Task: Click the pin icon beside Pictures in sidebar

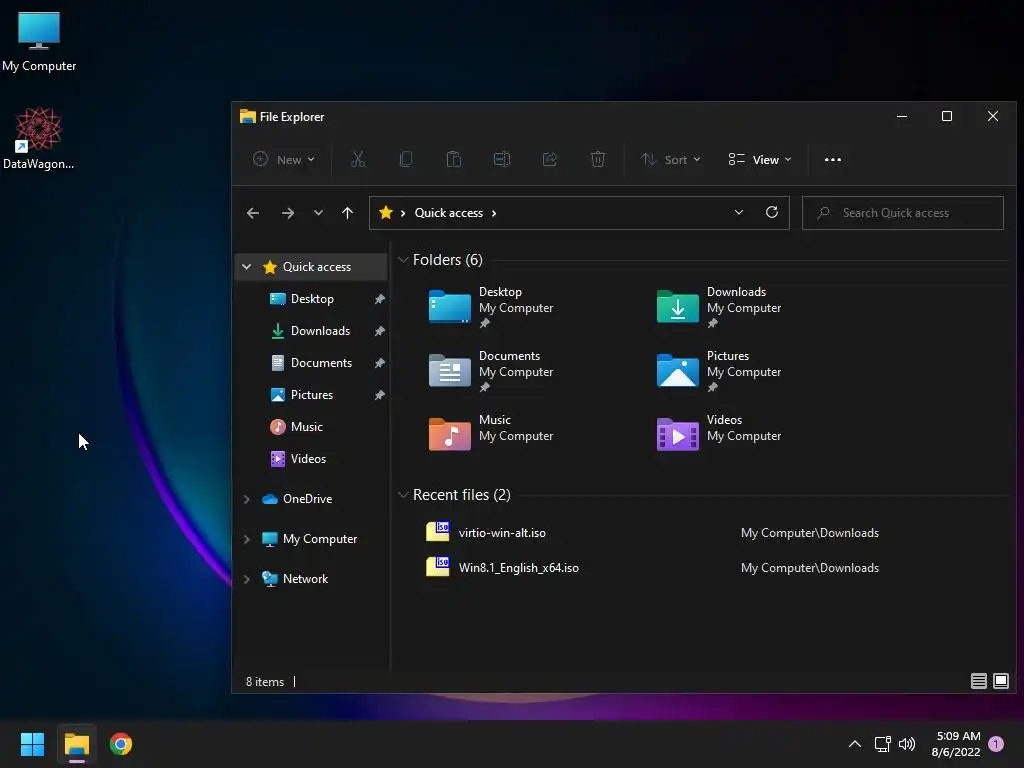Action: [379, 395]
